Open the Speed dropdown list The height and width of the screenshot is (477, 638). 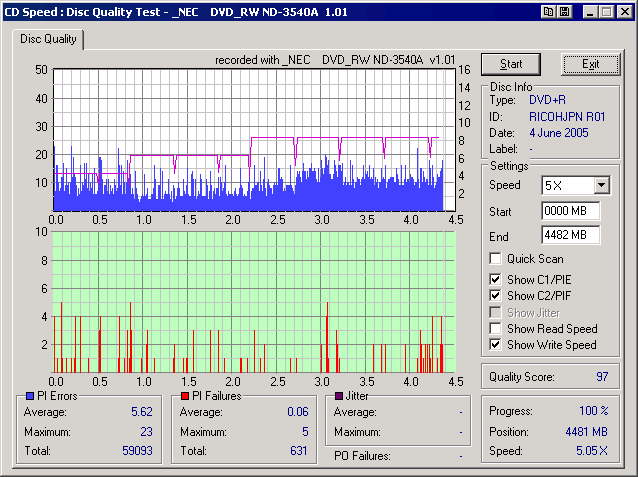600,186
